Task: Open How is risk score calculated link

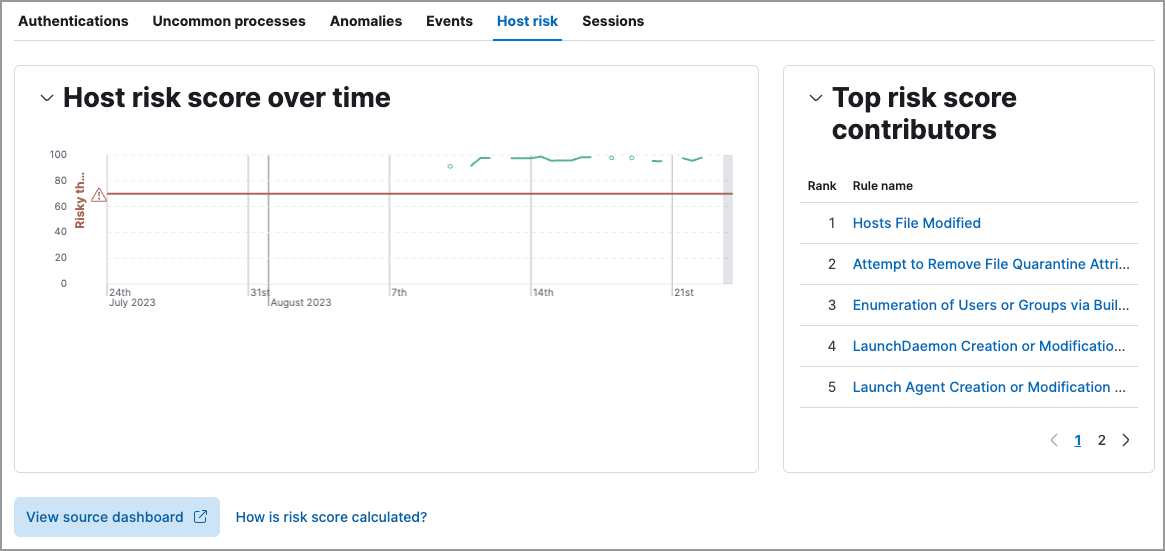Action: point(331,517)
